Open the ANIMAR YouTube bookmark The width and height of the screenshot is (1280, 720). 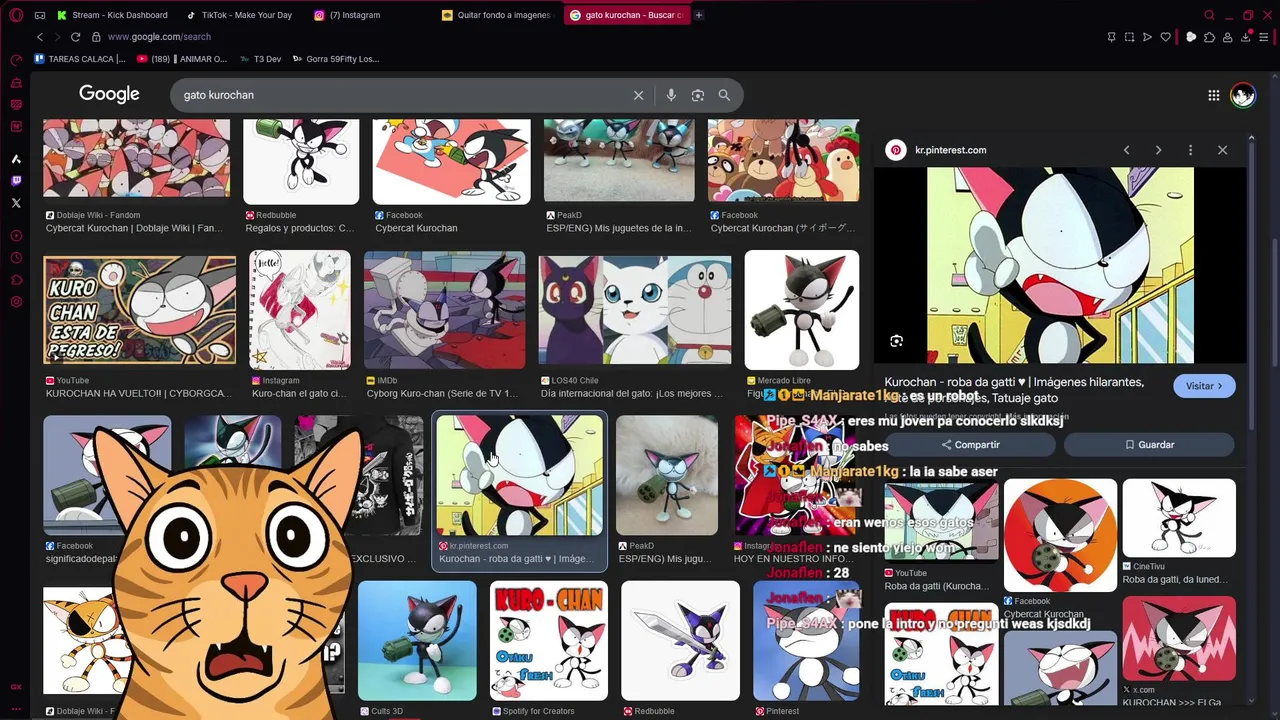pyautogui.click(x=181, y=59)
